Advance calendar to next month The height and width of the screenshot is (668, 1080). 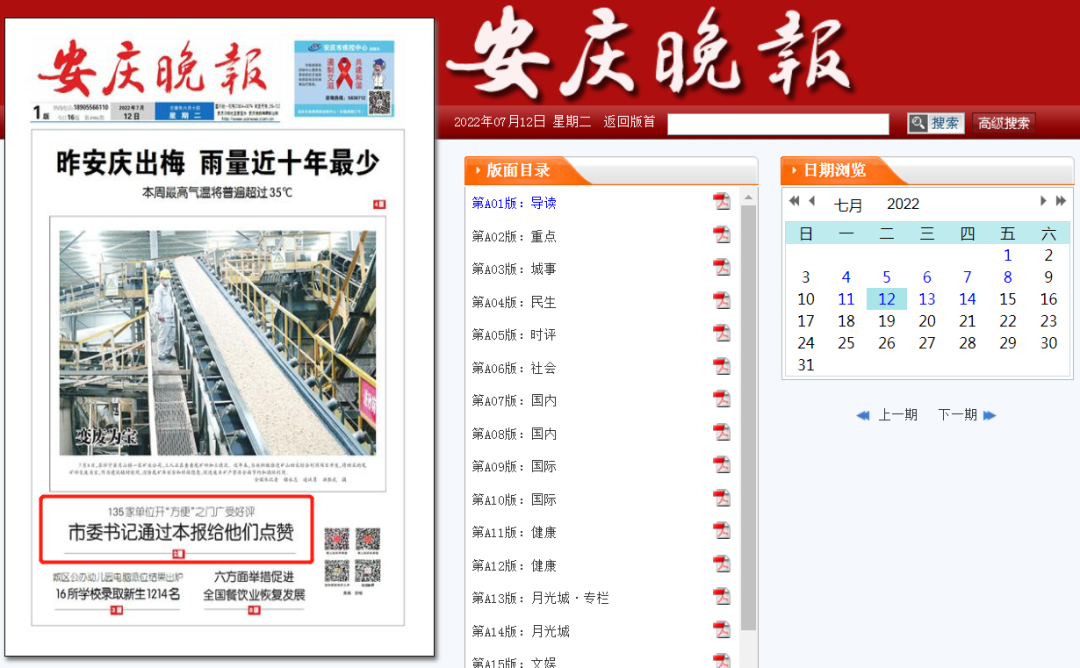click(x=1043, y=201)
